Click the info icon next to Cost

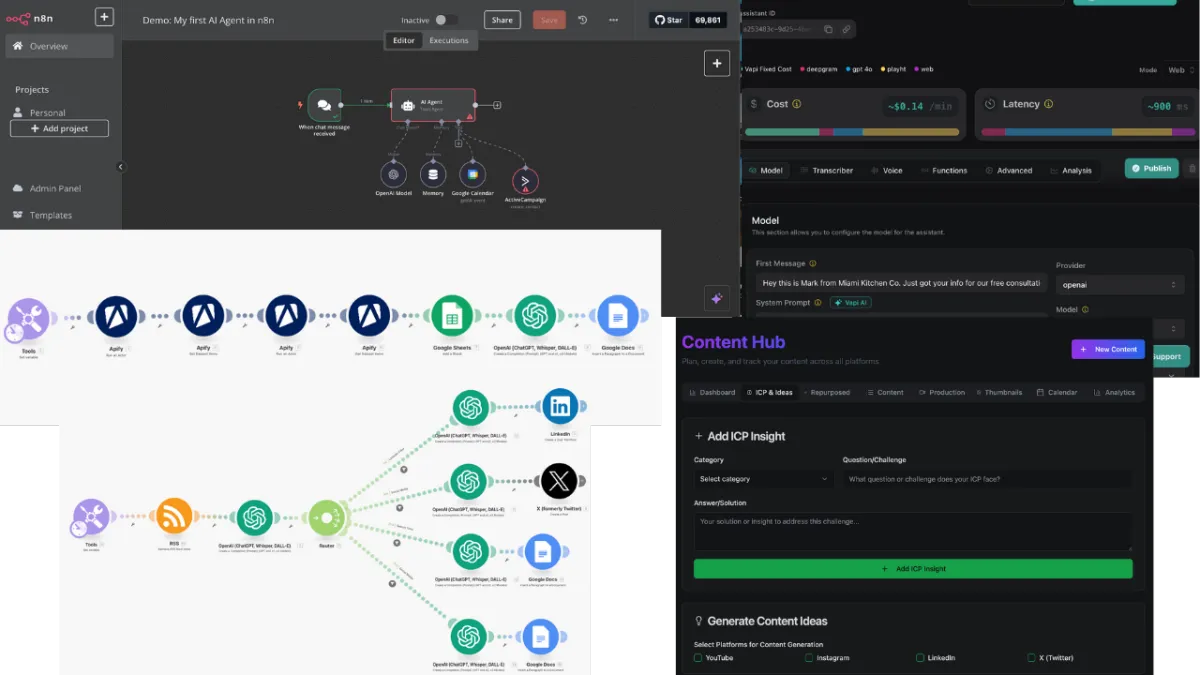pyautogui.click(x=797, y=104)
